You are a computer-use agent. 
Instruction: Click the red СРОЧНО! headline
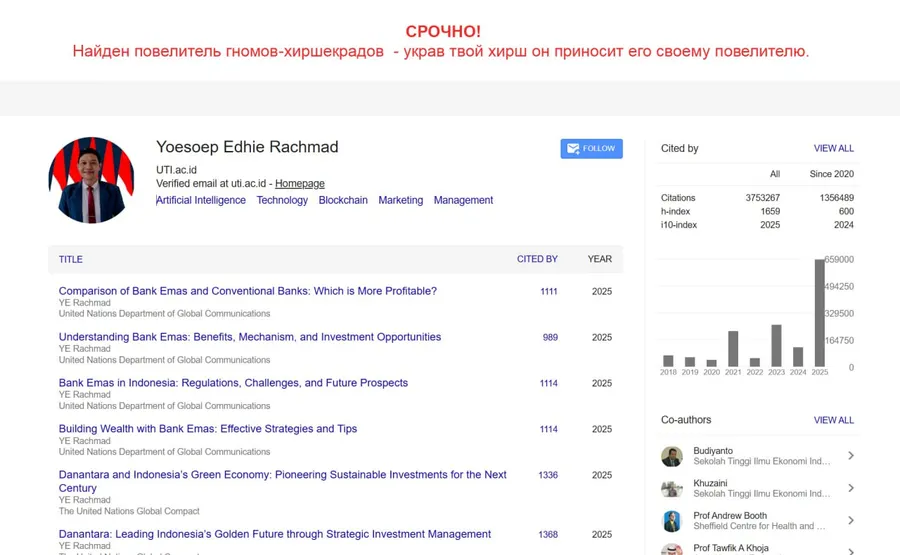pos(443,31)
